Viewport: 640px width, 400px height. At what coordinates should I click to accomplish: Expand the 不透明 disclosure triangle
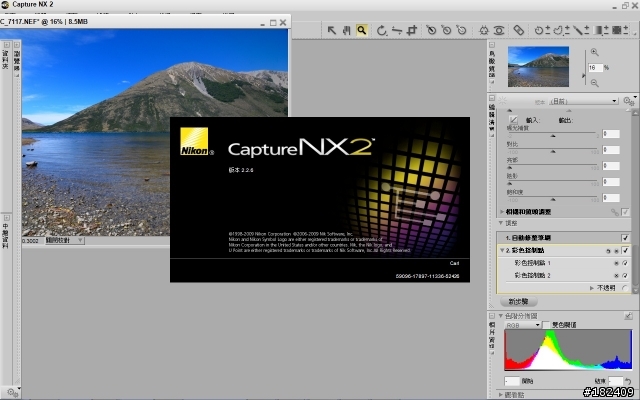[592, 288]
